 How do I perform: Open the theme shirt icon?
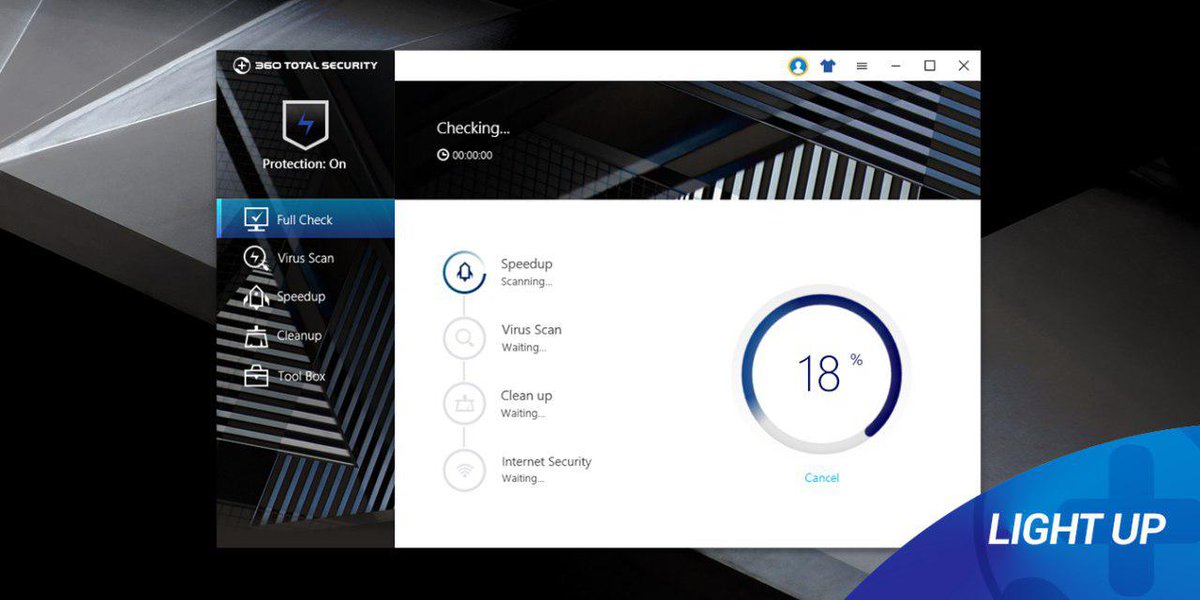[x=828, y=66]
